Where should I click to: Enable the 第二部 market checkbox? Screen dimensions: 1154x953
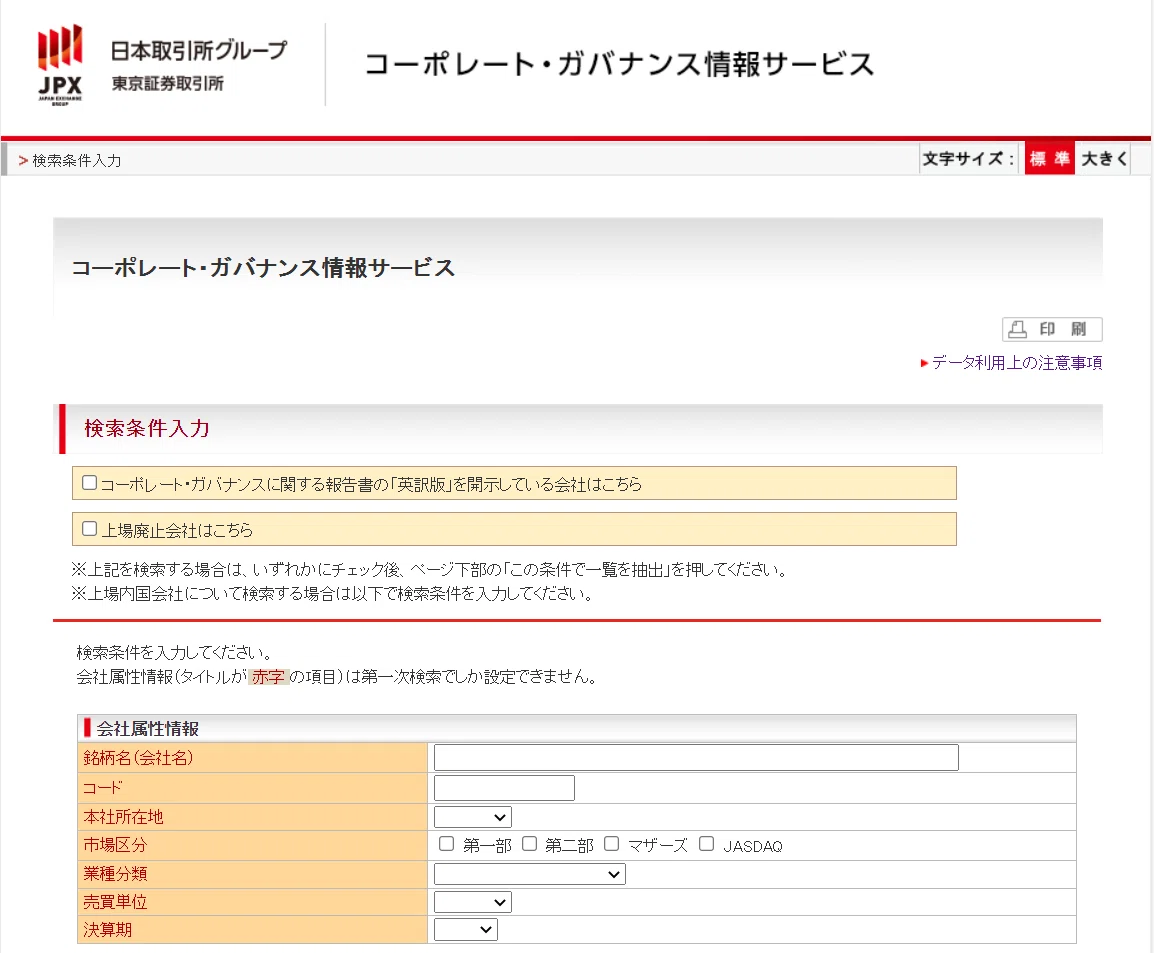[529, 843]
